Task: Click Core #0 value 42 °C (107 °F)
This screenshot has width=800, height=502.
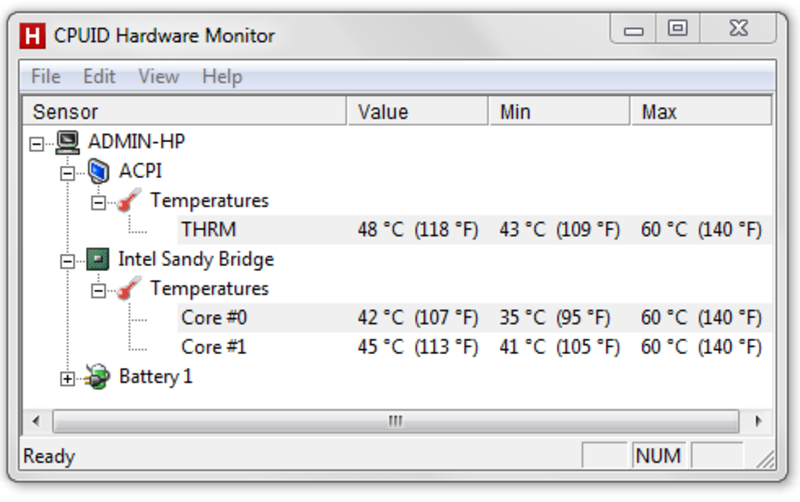Action: pos(418,318)
